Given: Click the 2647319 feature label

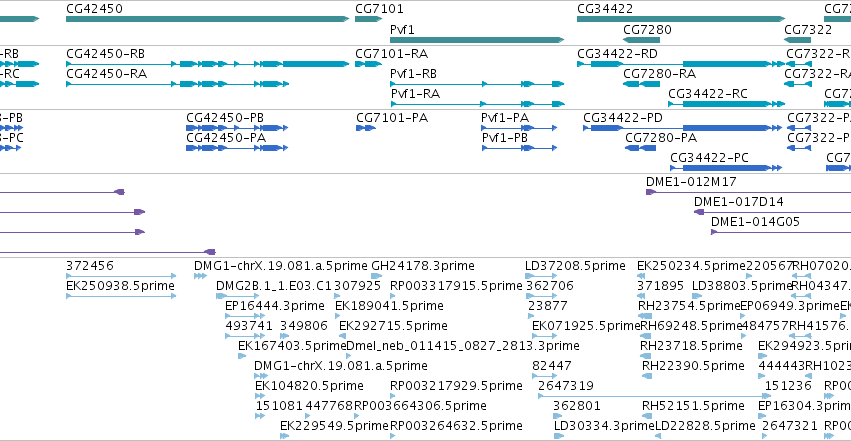Looking at the screenshot, I should [x=566, y=386].
